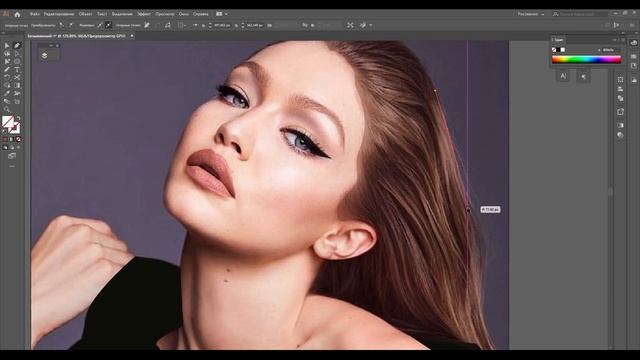Click the white swatch in Color panel
This screenshot has width=640, height=360.
click(x=563, y=50)
